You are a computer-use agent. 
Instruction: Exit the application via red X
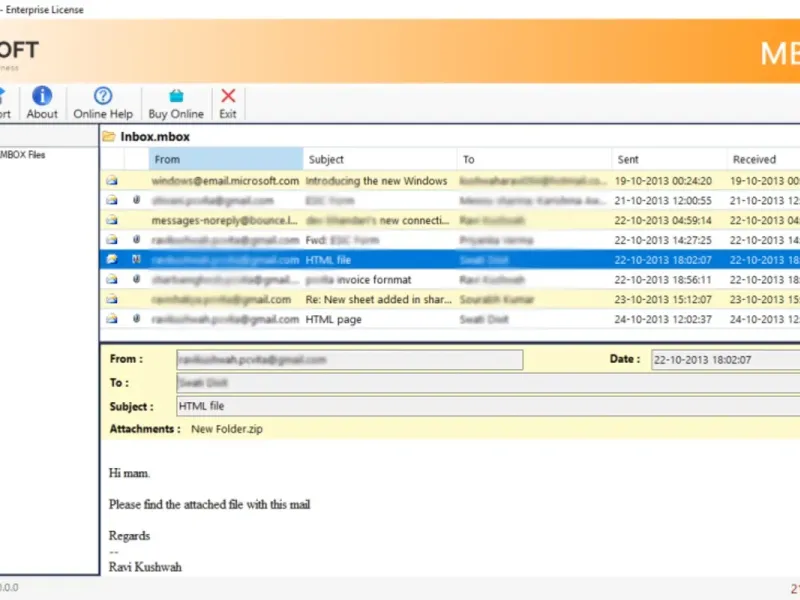(x=228, y=96)
